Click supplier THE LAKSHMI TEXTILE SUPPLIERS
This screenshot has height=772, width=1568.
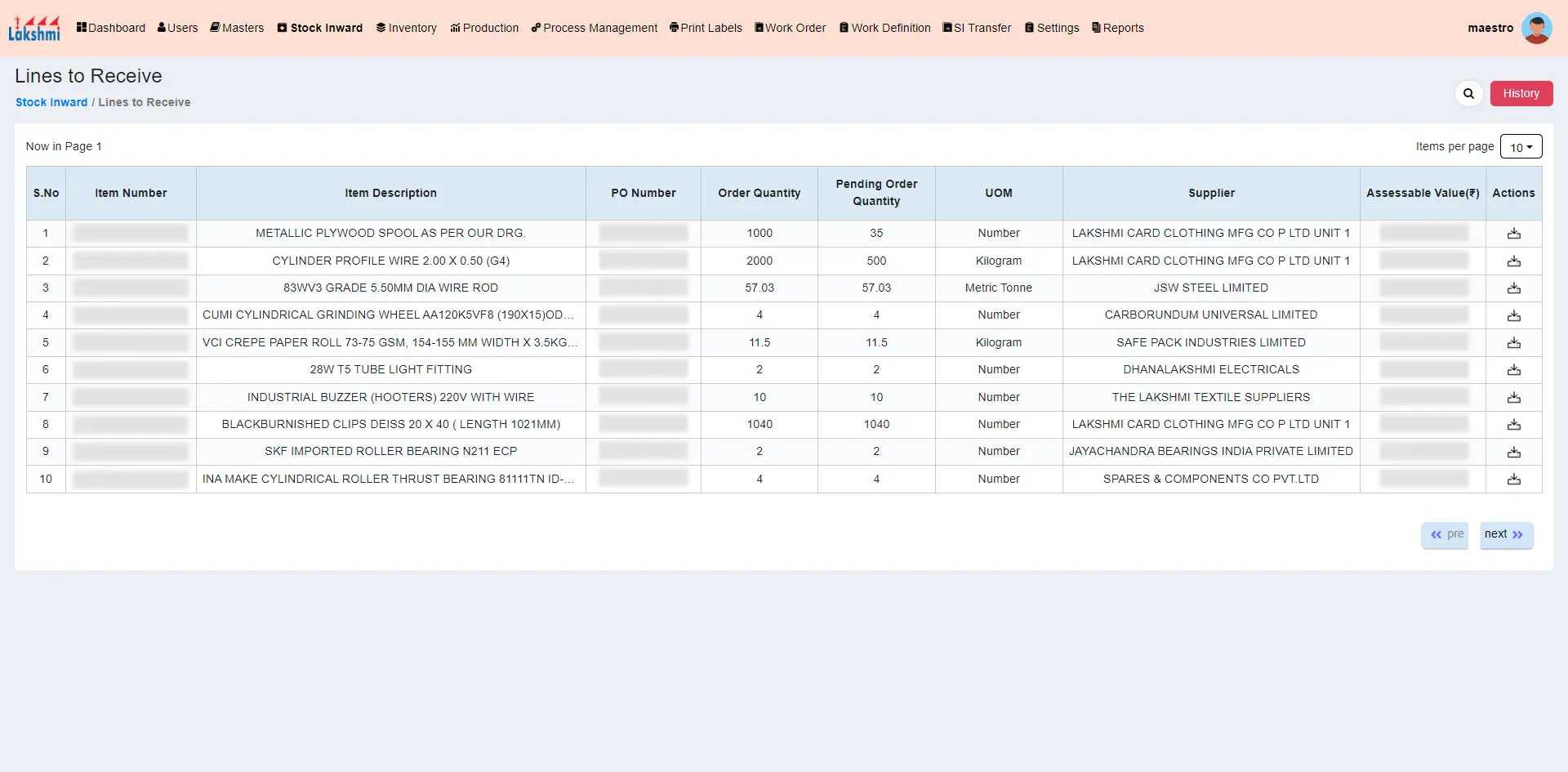tap(1211, 398)
